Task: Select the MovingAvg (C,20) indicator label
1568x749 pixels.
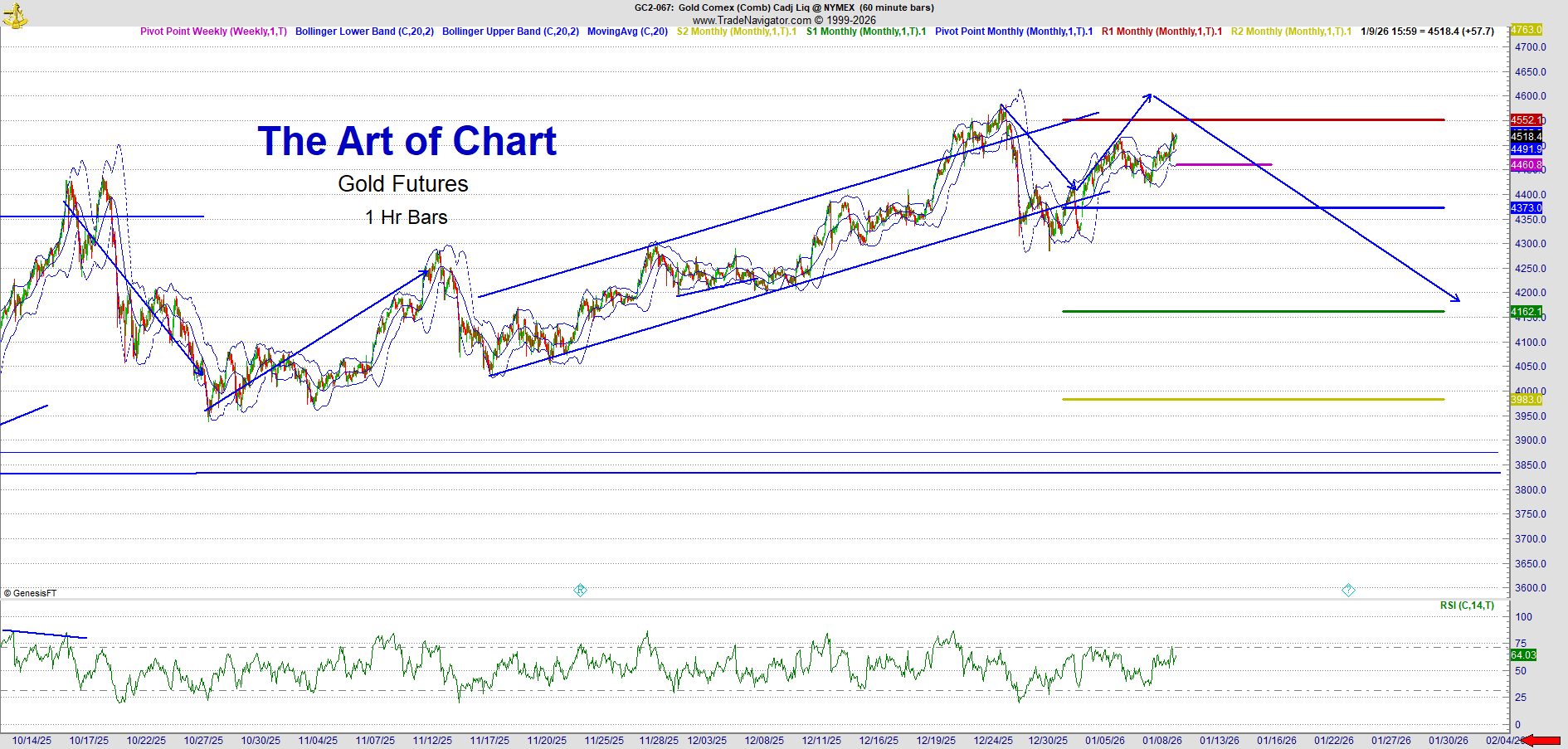Action: click(x=627, y=32)
